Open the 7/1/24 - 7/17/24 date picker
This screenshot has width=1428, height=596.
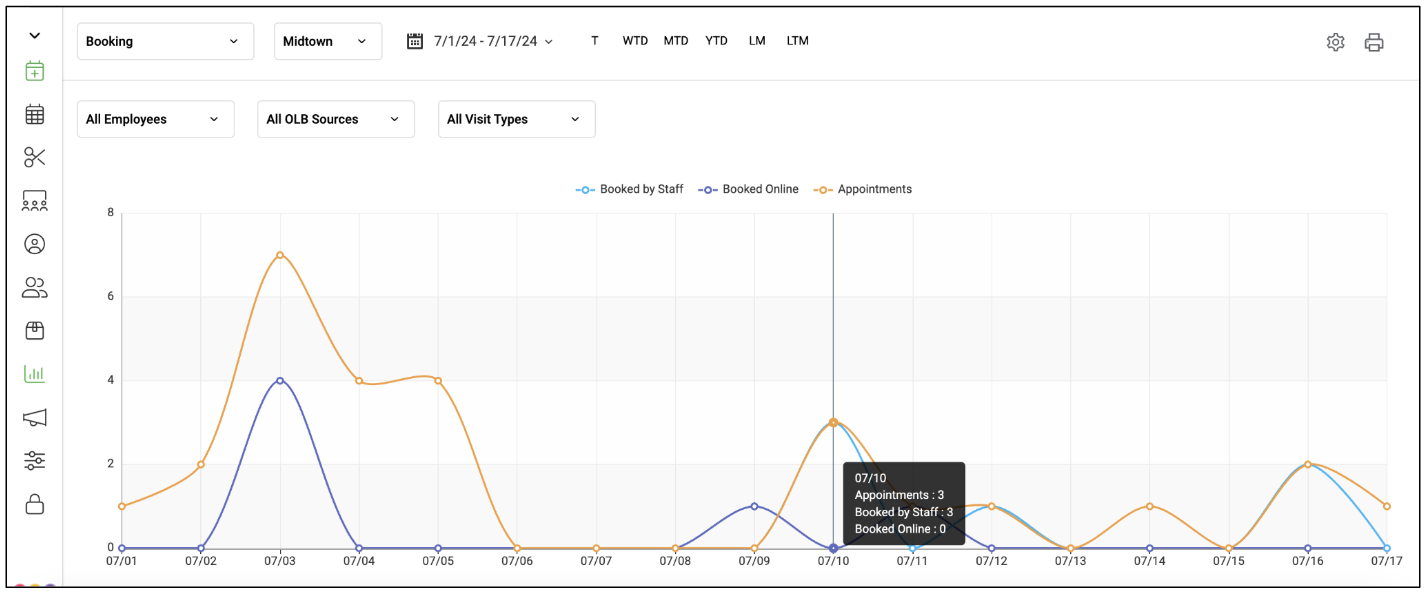480,41
